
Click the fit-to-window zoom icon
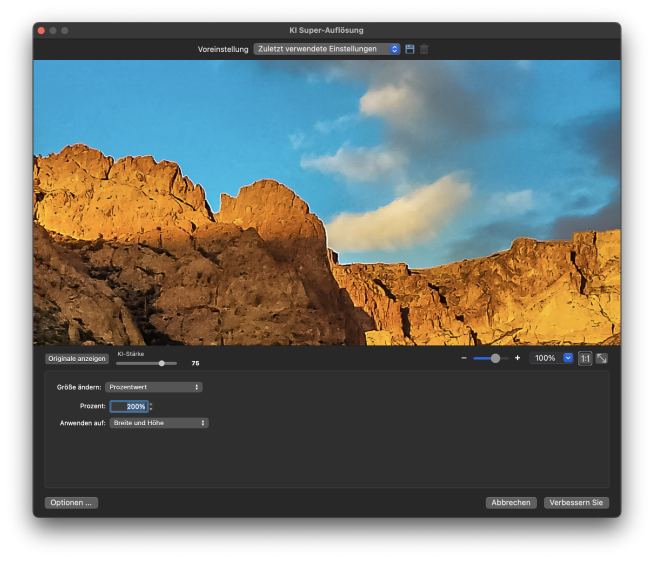point(601,358)
